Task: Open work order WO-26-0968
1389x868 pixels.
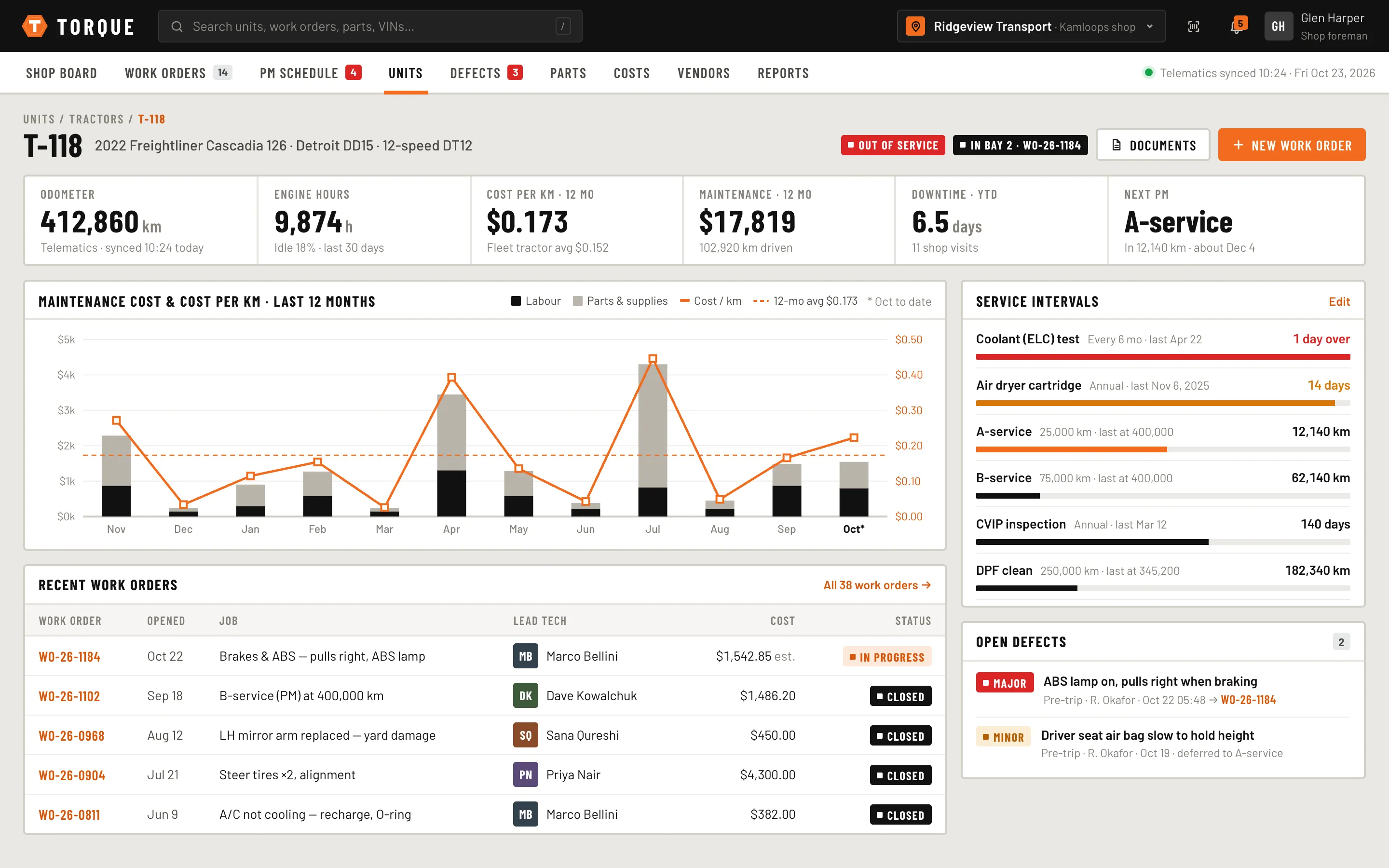Action: [x=71, y=736]
